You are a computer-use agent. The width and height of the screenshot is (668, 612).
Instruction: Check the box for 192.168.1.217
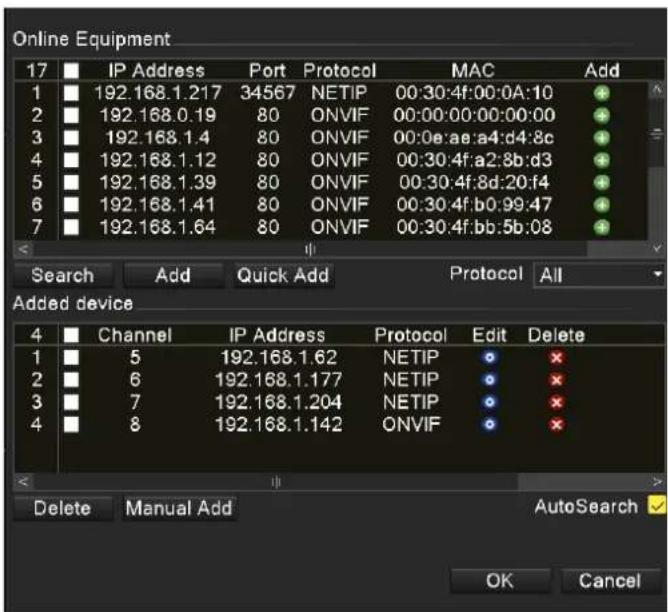pyautogui.click(x=71, y=93)
